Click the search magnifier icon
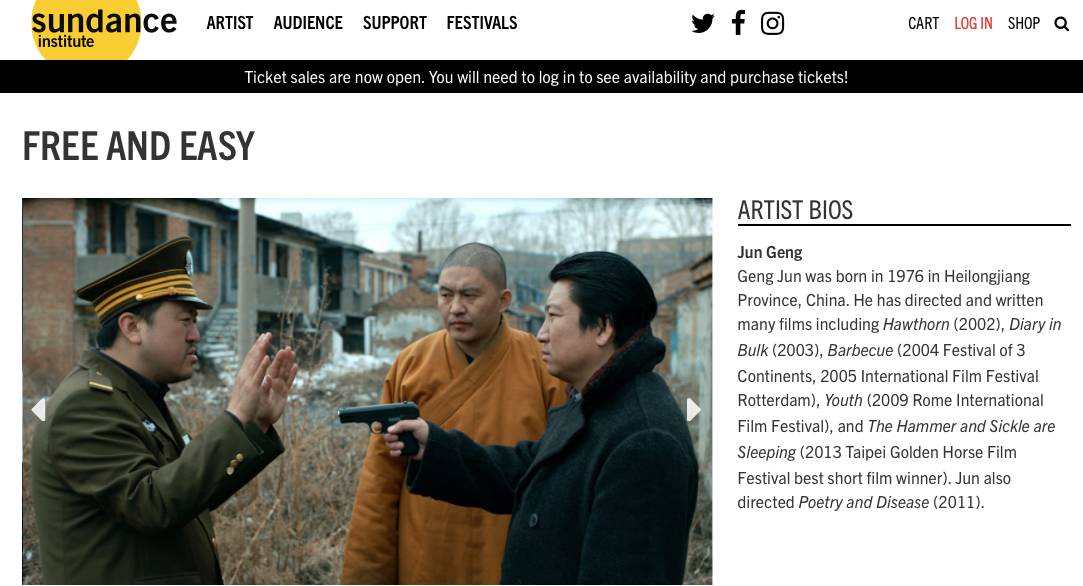Viewport: 1083px width, 586px height. (1062, 24)
